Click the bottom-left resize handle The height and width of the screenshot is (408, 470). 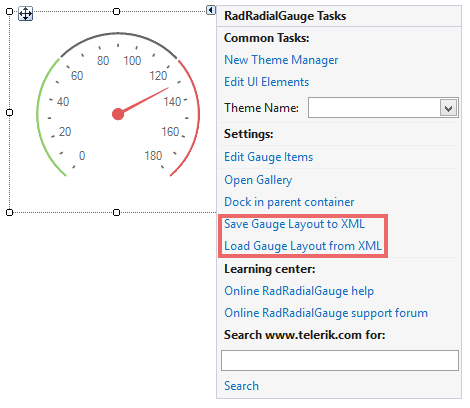10,212
